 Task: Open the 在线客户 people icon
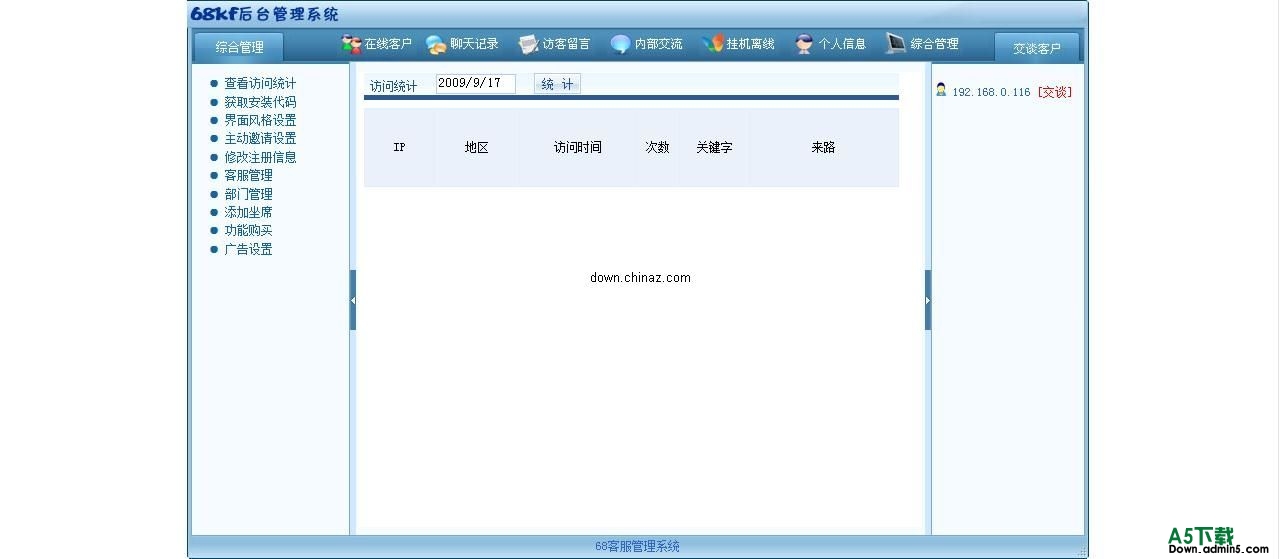[351, 44]
